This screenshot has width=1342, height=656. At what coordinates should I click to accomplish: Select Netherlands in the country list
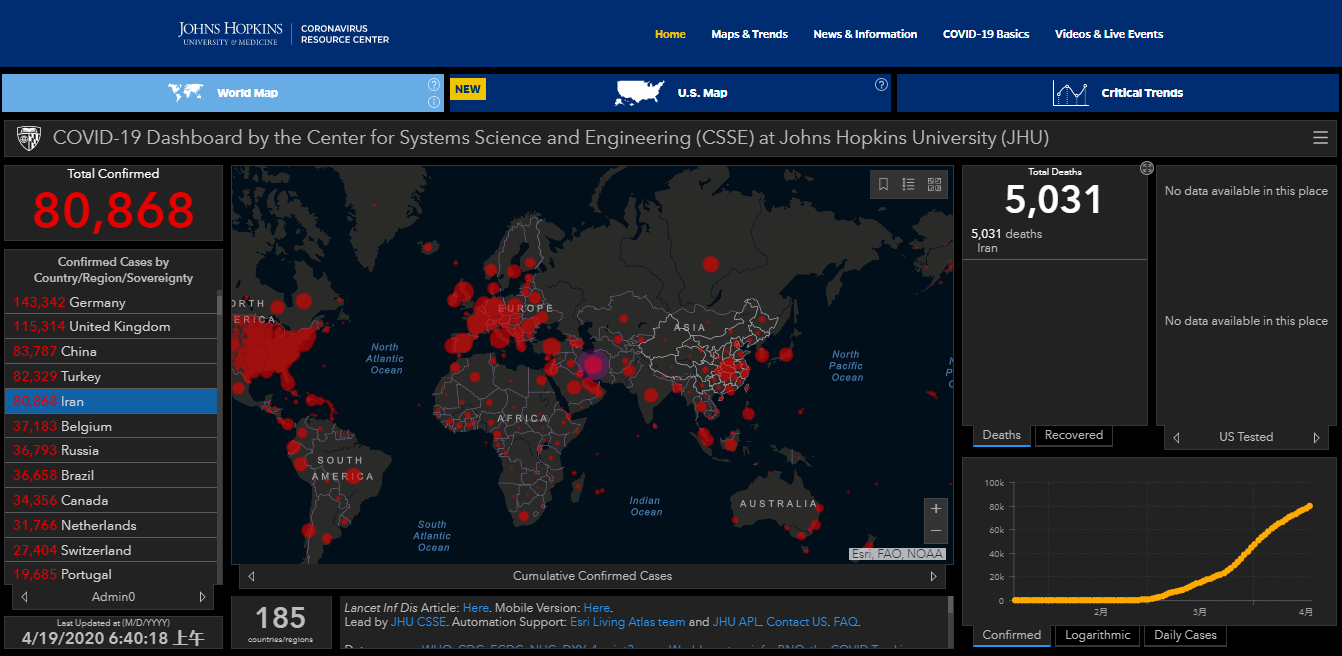(x=111, y=525)
